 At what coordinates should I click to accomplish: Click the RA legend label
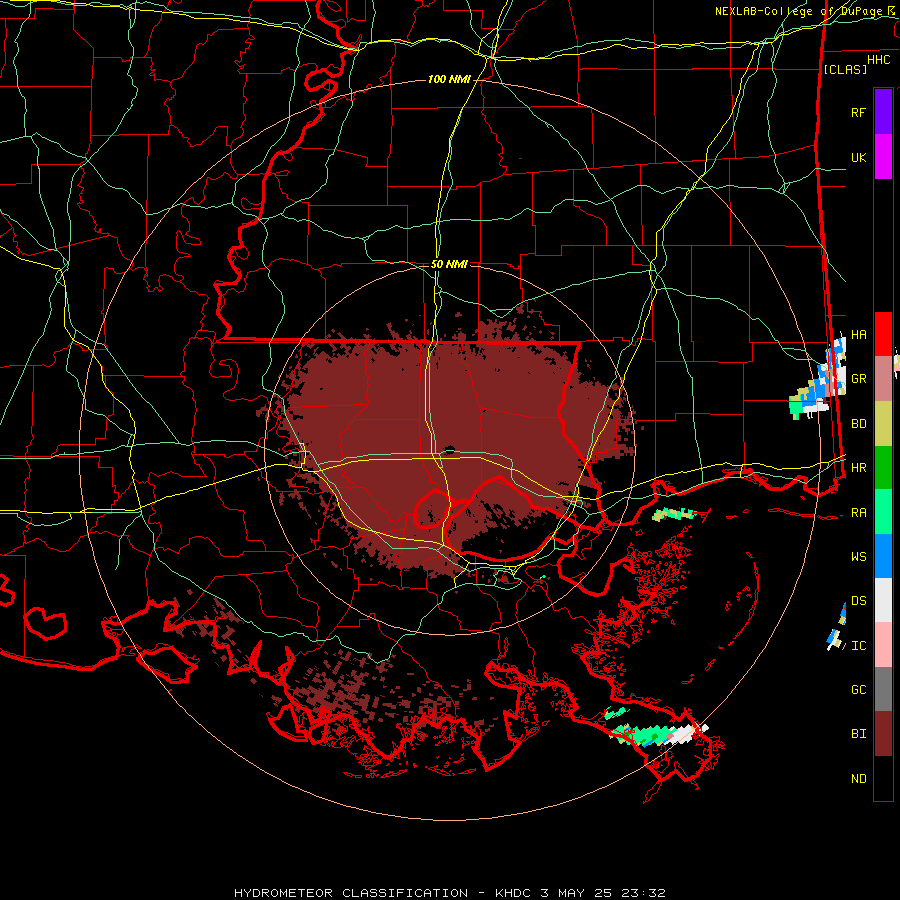(858, 513)
